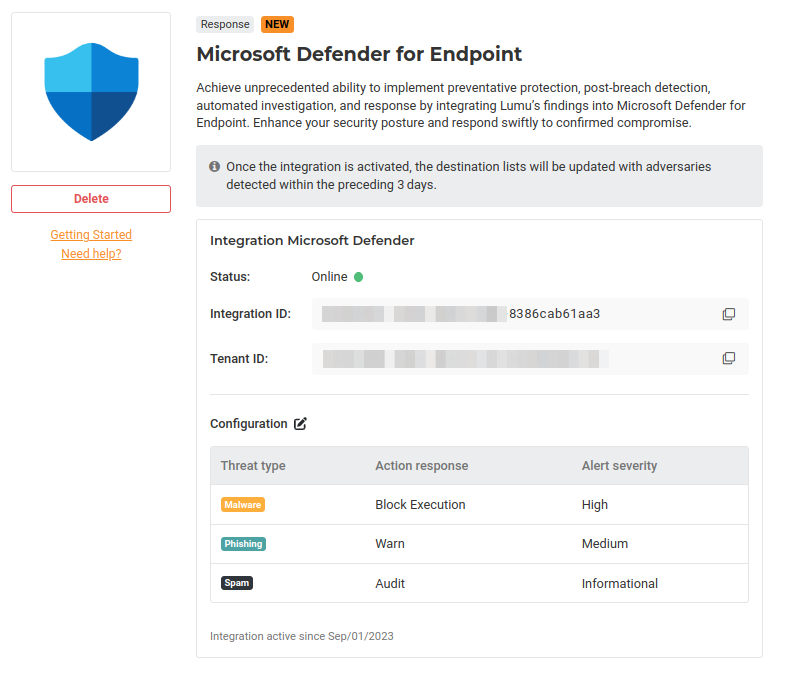This screenshot has height=678, width=794.
Task: Click the Malware threat type badge
Action: 243,505
